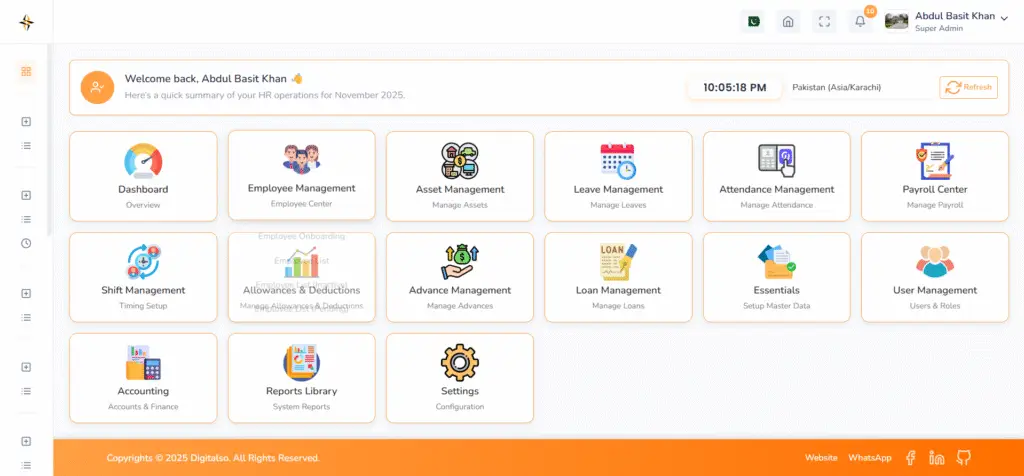Open the Pakistan flag language selector
Screen dimensions: 1024x476
click(x=752, y=22)
